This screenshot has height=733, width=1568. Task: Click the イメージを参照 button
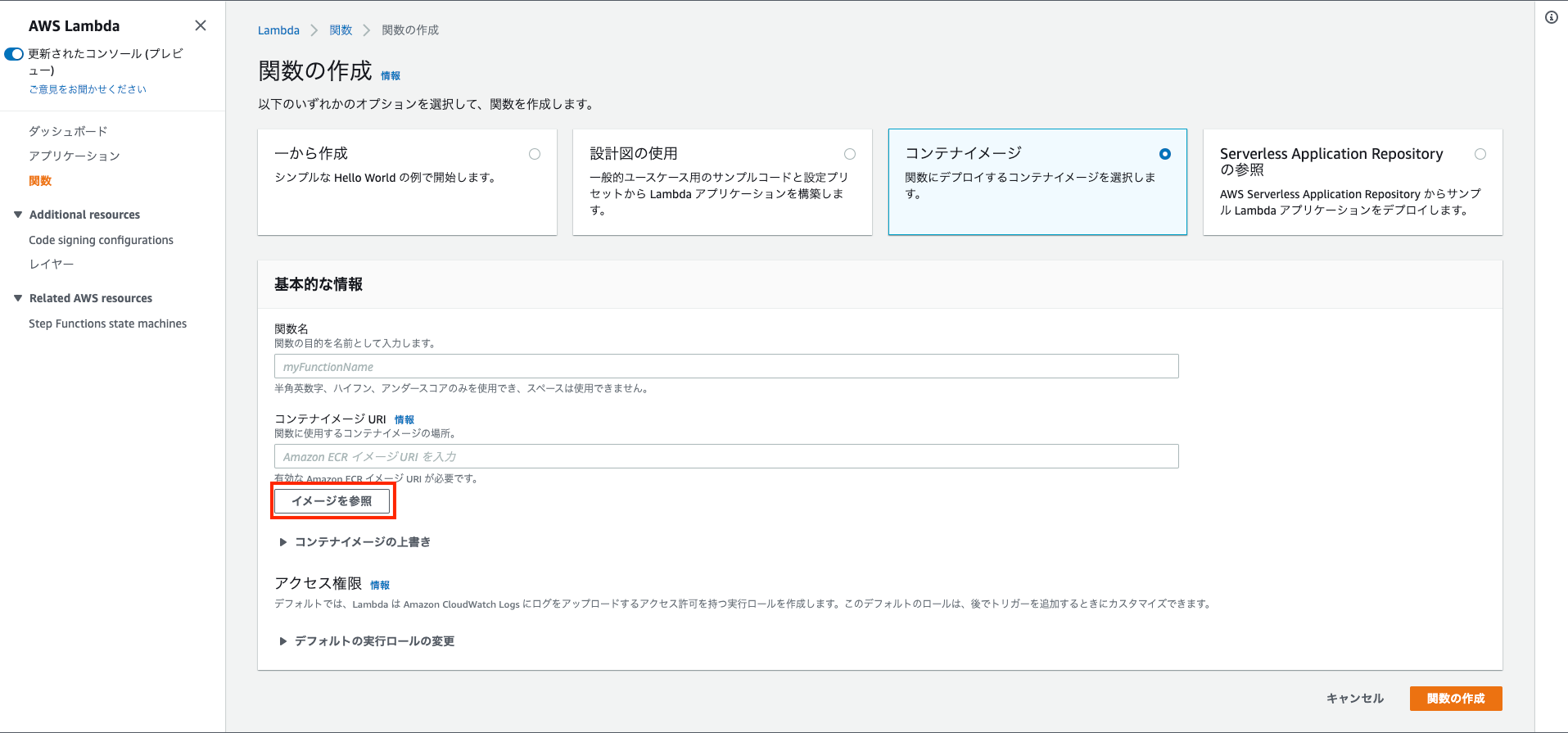pos(332,501)
